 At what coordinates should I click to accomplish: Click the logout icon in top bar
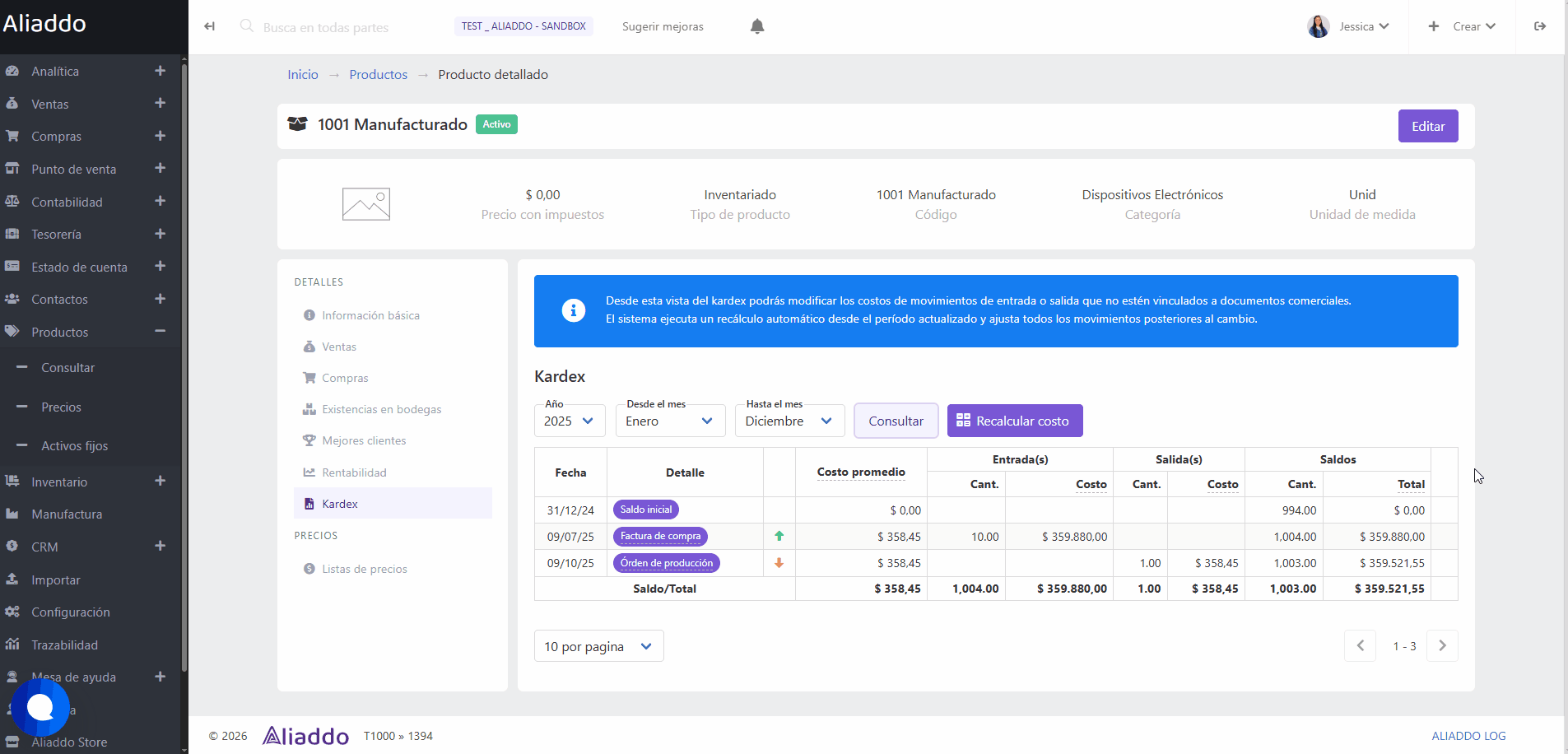1539,26
